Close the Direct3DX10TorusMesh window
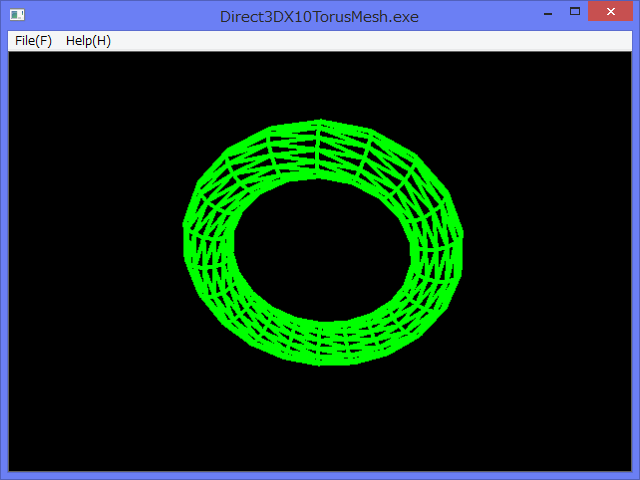This screenshot has height=480, width=640. click(x=610, y=11)
